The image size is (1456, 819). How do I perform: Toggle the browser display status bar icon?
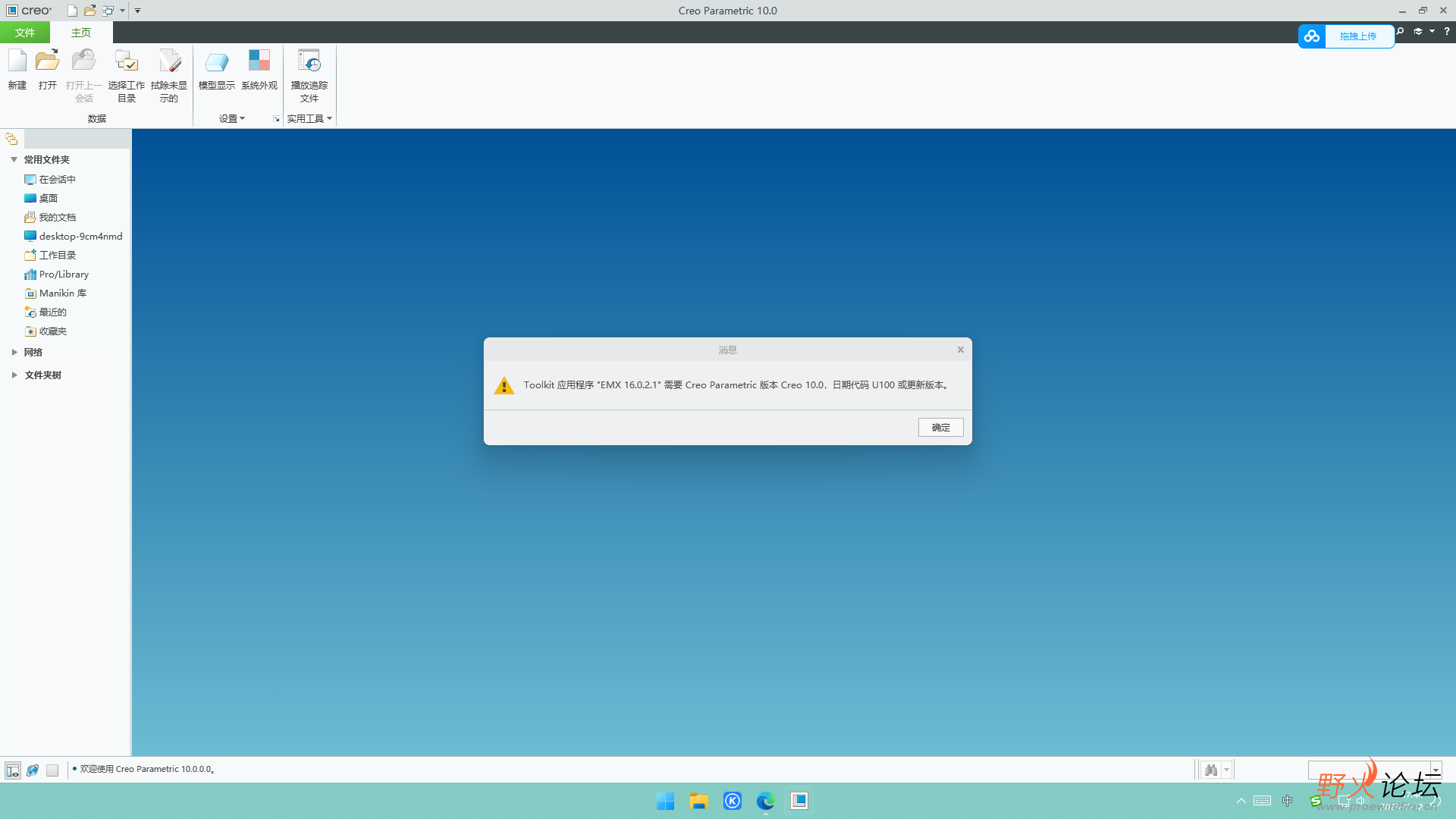click(33, 770)
